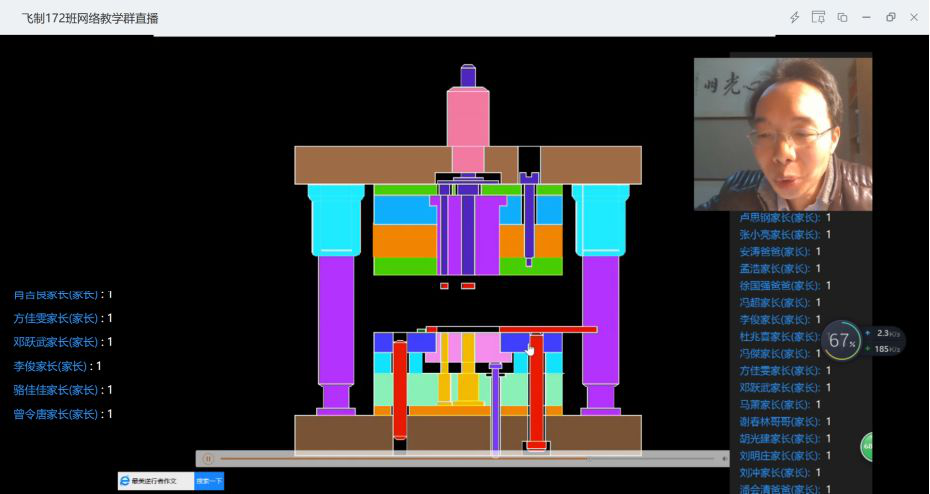Click the lightning bolt icon in title bar
This screenshot has width=930, height=494.
(795, 17)
